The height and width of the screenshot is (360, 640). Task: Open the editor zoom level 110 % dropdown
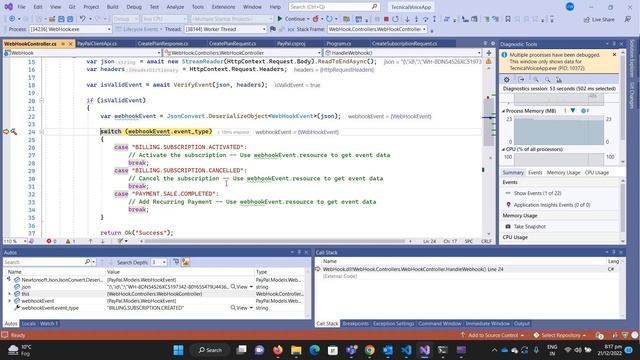click(15, 241)
